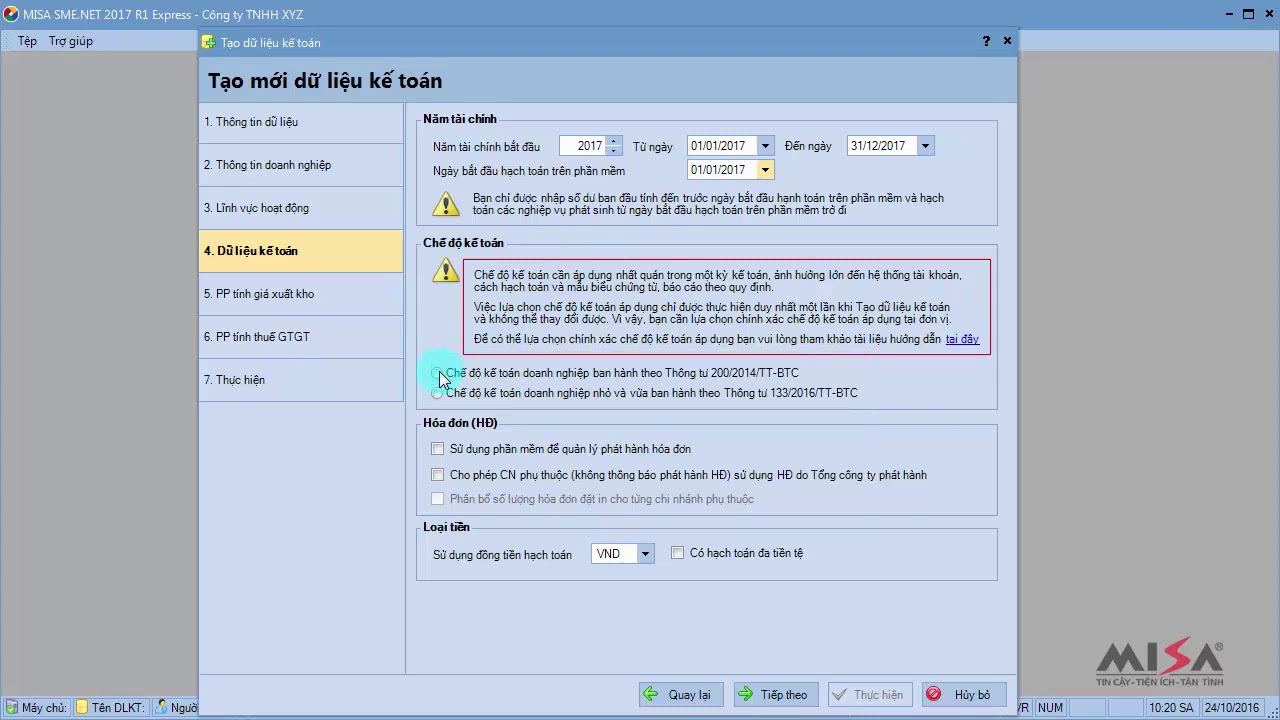Click the 10:20 SA time in status bar
The width and height of the screenshot is (1280, 720).
click(1171, 708)
